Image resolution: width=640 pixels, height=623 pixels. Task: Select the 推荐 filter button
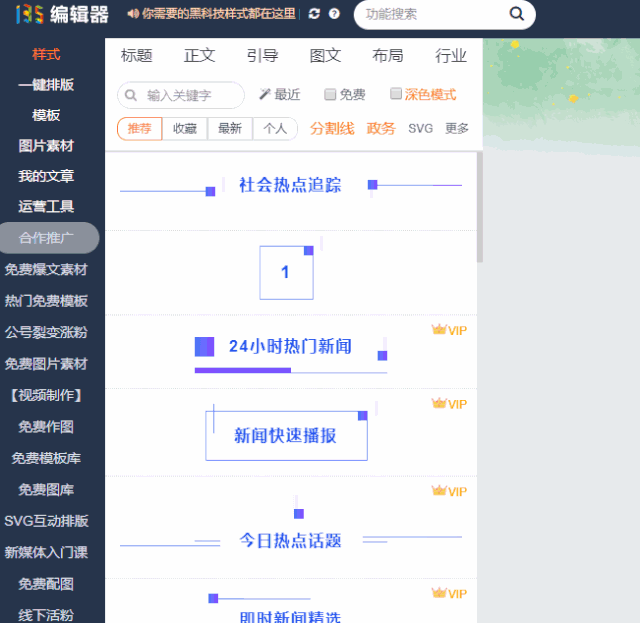(140, 129)
